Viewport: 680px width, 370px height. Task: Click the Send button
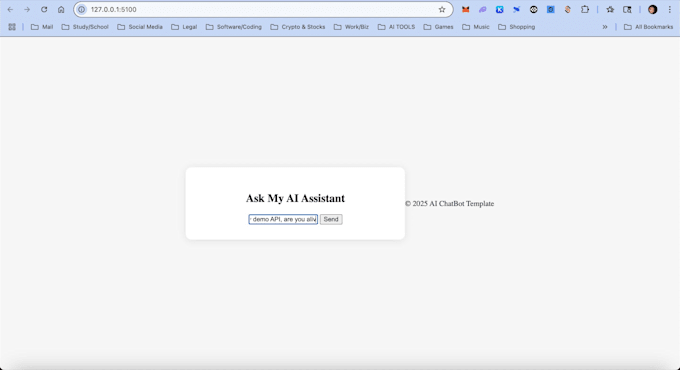coord(331,219)
